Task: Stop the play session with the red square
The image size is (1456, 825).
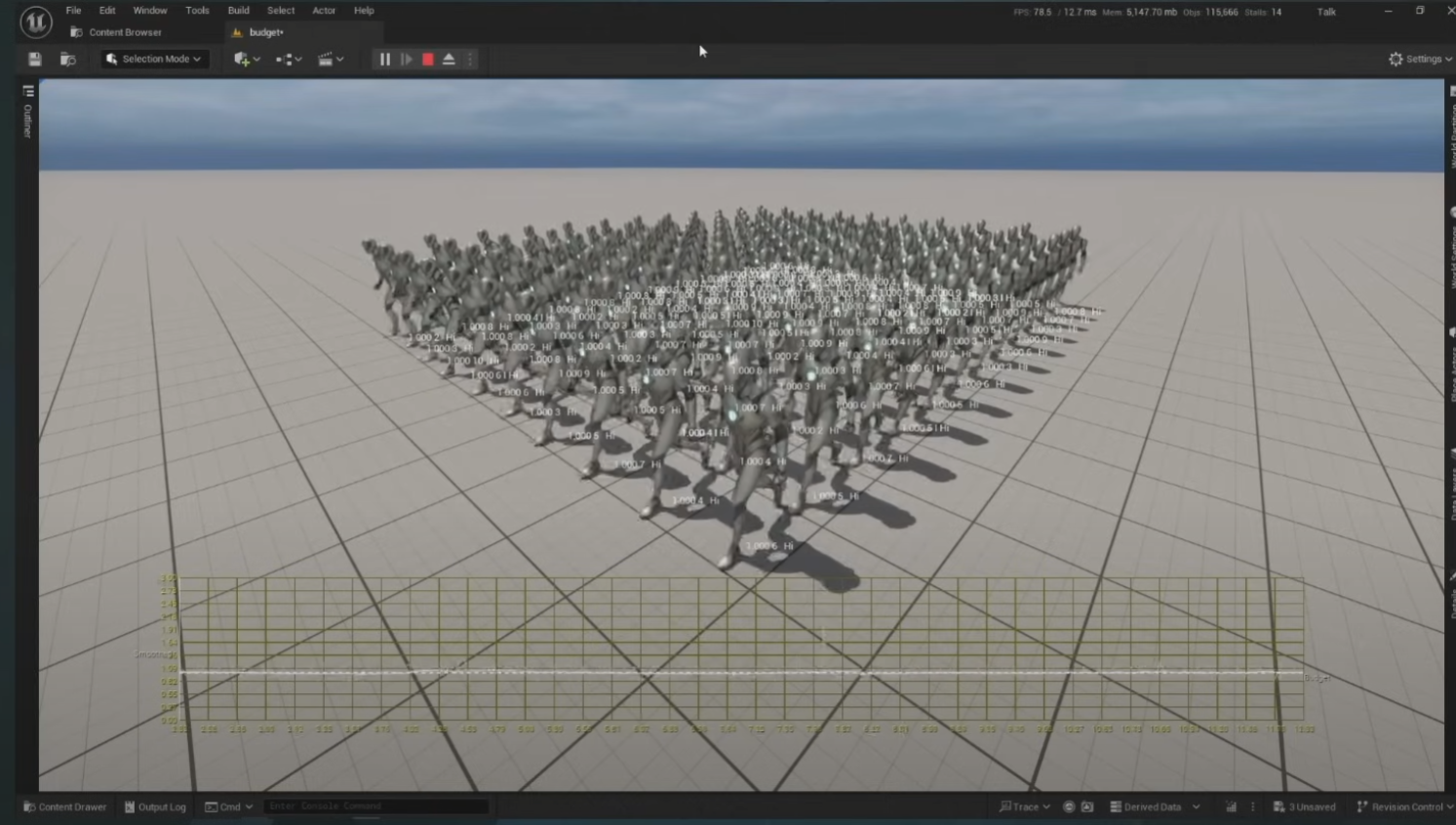Action: coord(428,59)
